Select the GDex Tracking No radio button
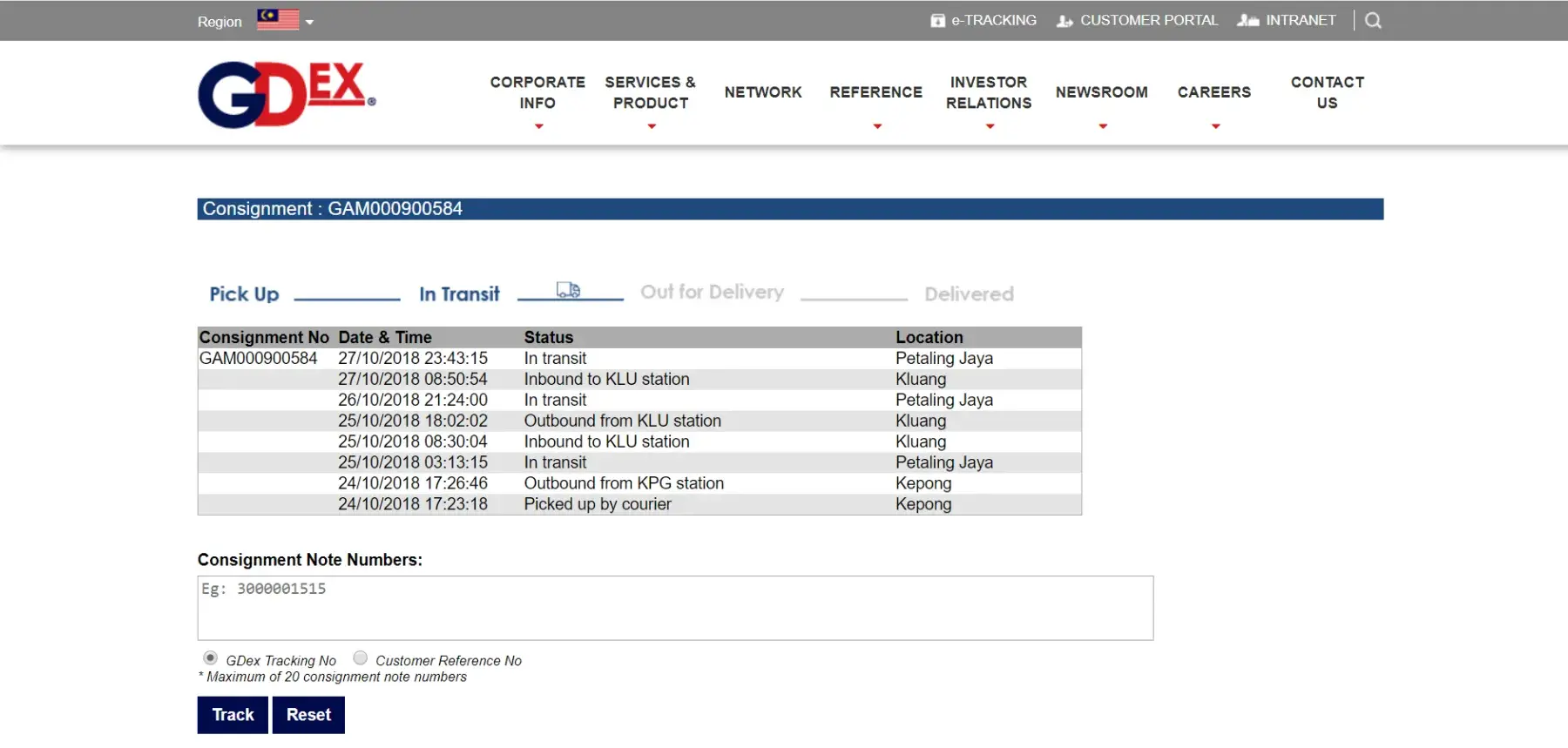1568x748 pixels. pos(210,658)
